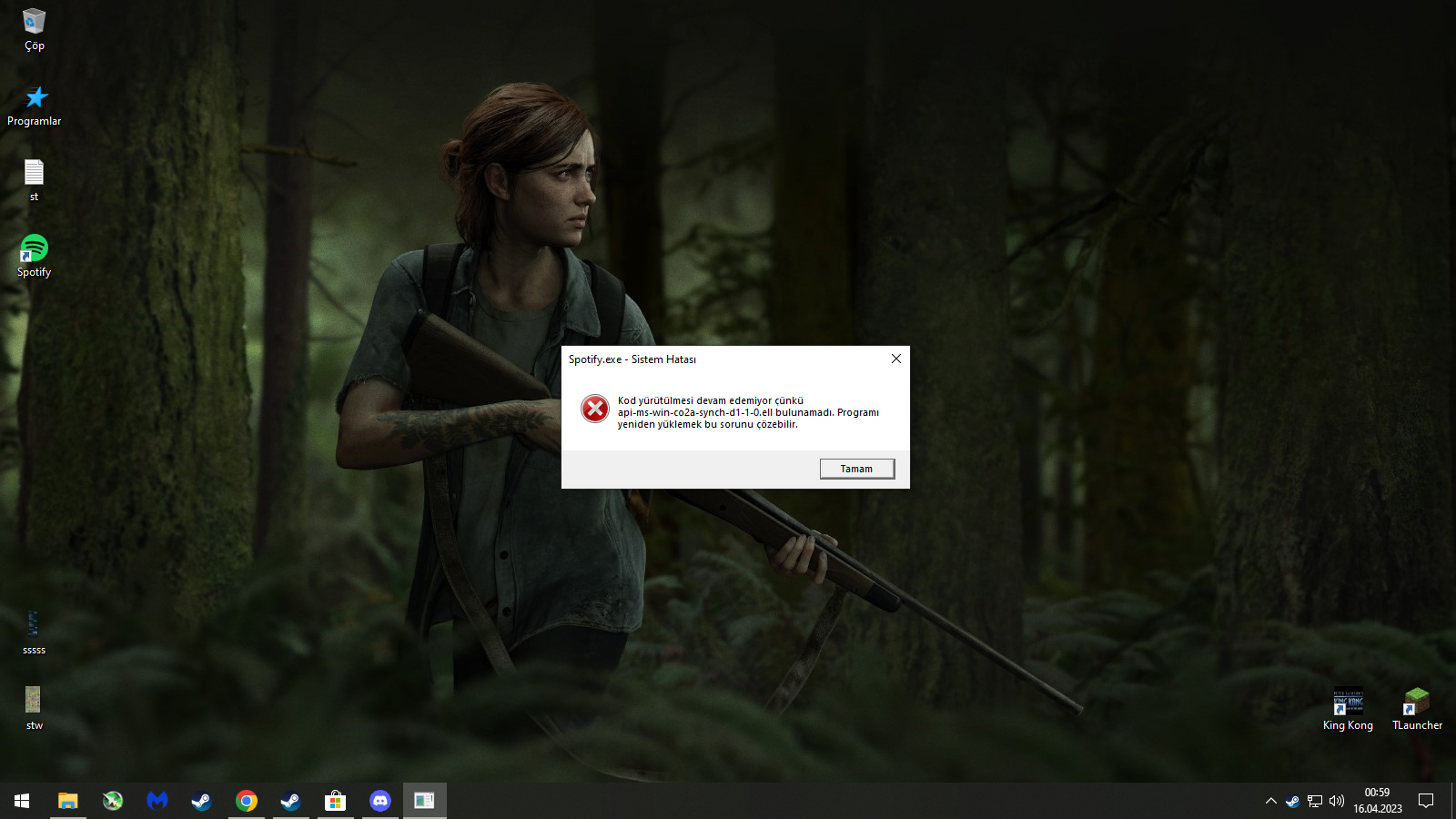Click the Steam system tray icon
This screenshot has height=819, width=1456.
point(1292,801)
